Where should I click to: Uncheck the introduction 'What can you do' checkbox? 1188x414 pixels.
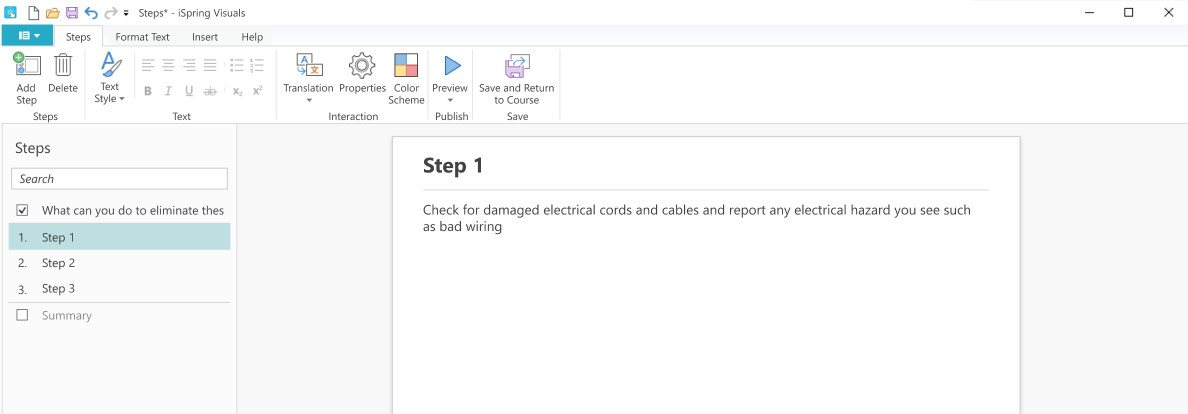[x=22, y=210]
